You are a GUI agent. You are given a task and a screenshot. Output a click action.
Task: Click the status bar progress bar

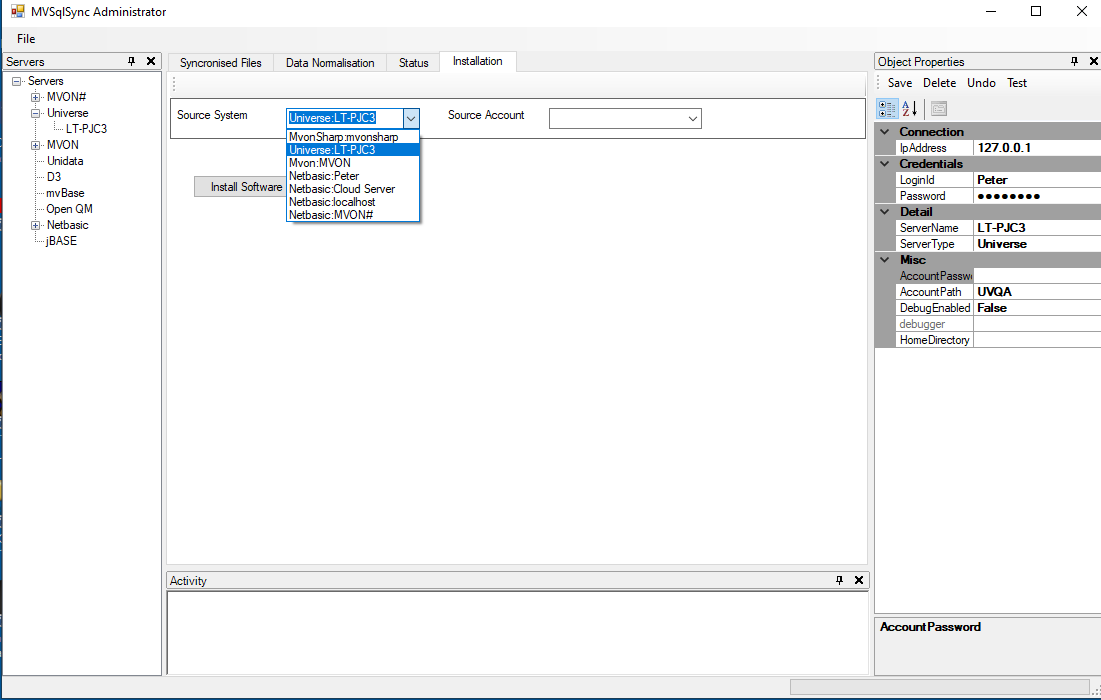tap(940, 687)
